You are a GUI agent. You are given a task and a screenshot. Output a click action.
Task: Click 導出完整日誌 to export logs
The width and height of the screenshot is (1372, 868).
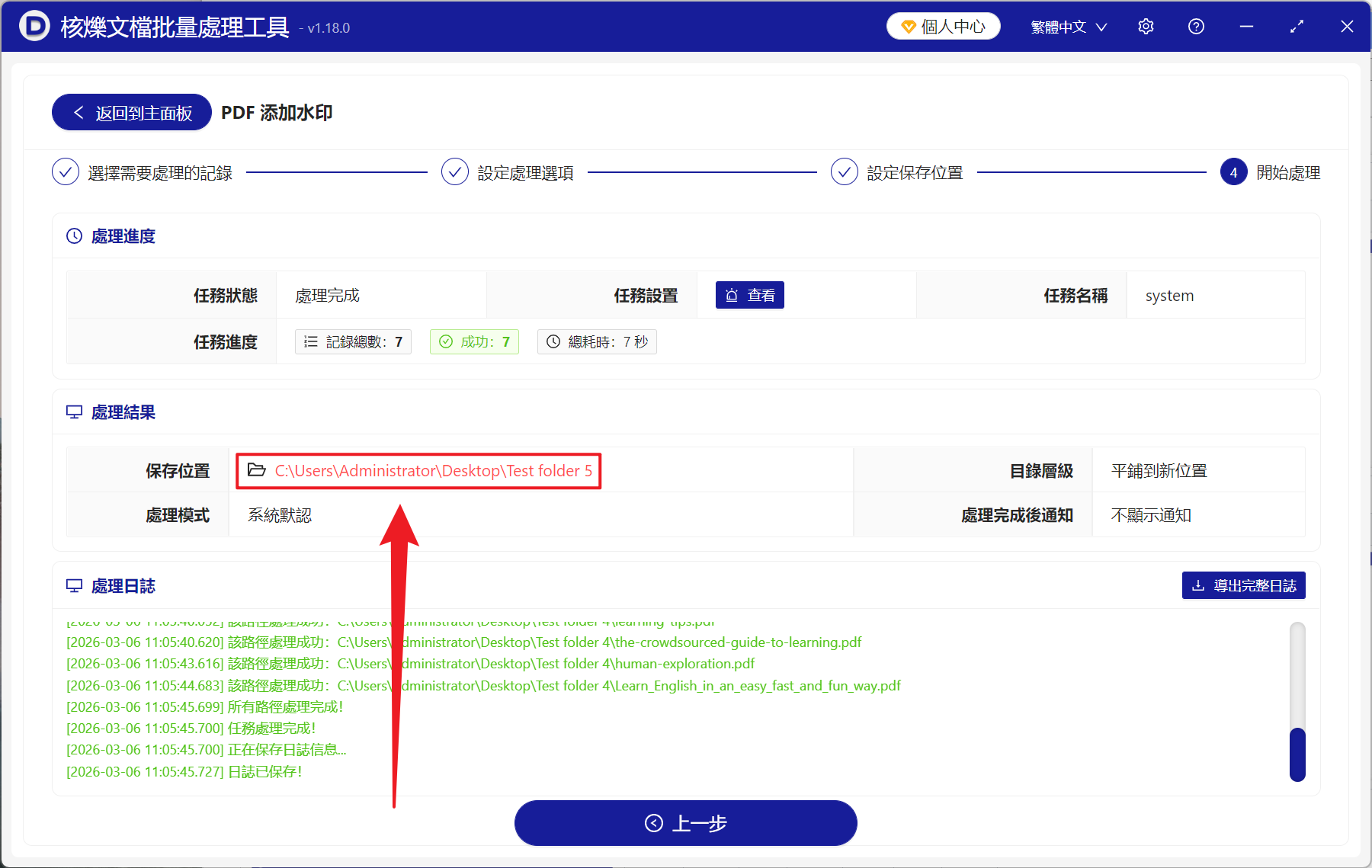[1243, 585]
